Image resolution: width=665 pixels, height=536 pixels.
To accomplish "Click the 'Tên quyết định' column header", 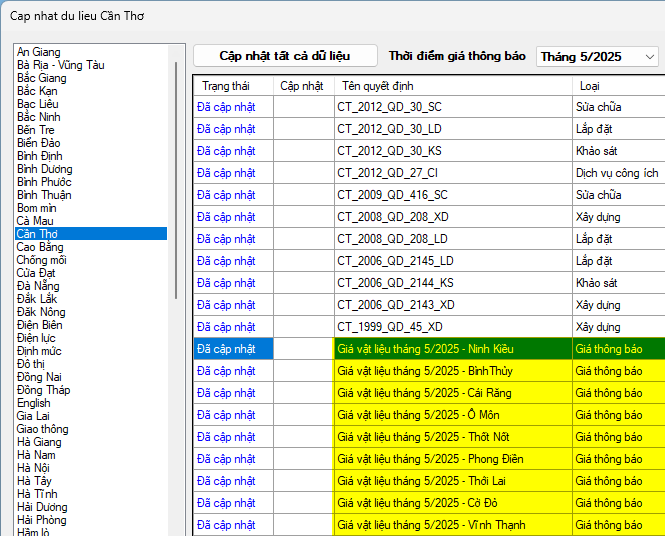I will click(x=453, y=86).
